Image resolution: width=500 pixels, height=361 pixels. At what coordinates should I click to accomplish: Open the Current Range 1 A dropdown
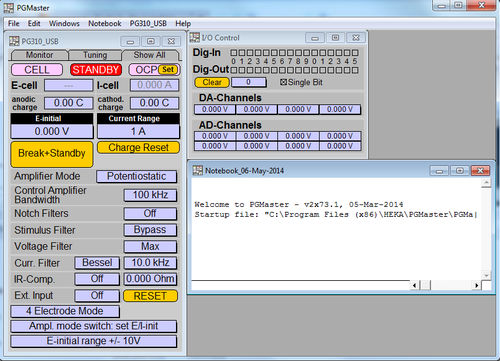pyautogui.click(x=138, y=131)
